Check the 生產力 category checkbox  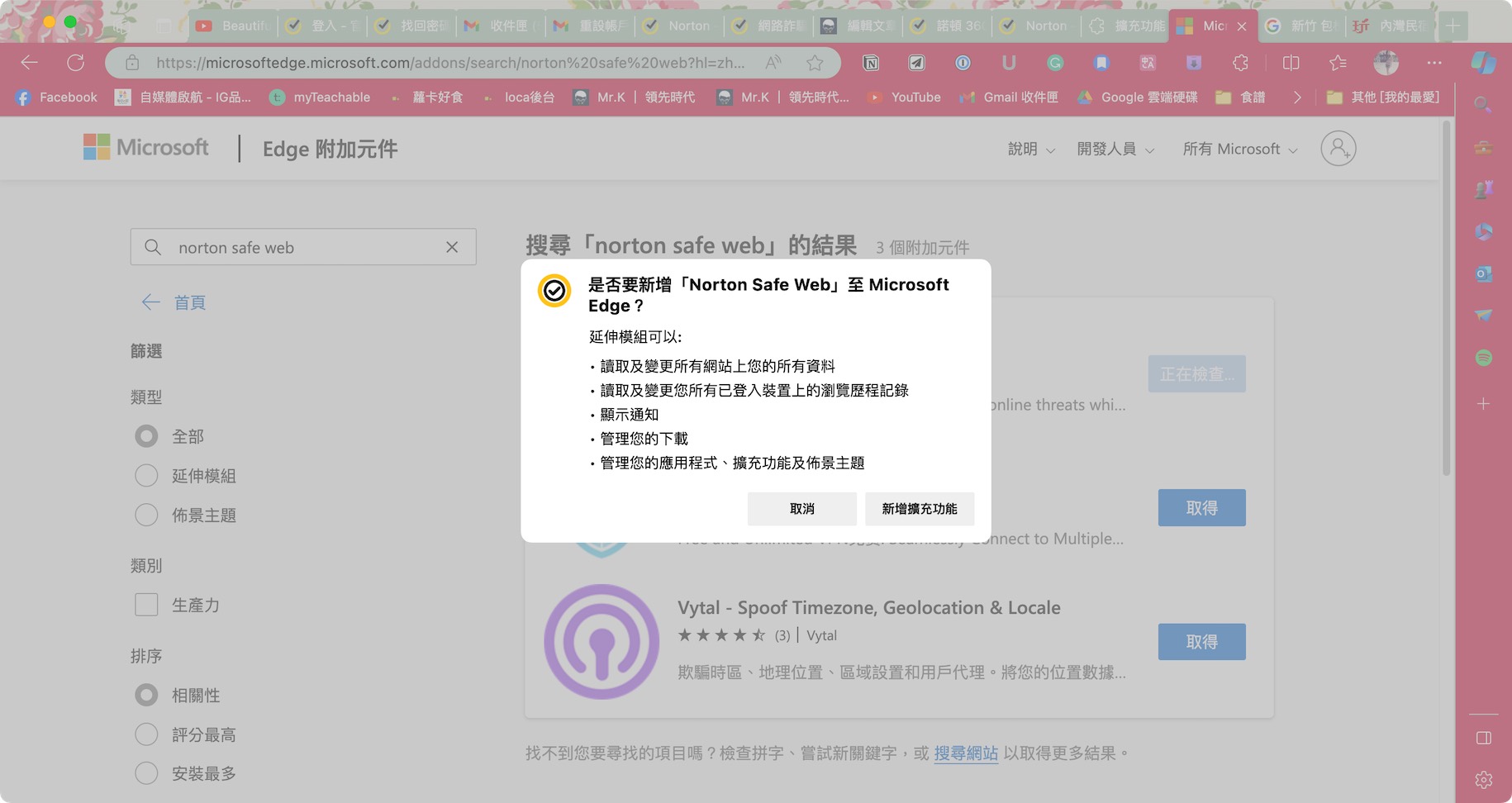tap(146, 605)
